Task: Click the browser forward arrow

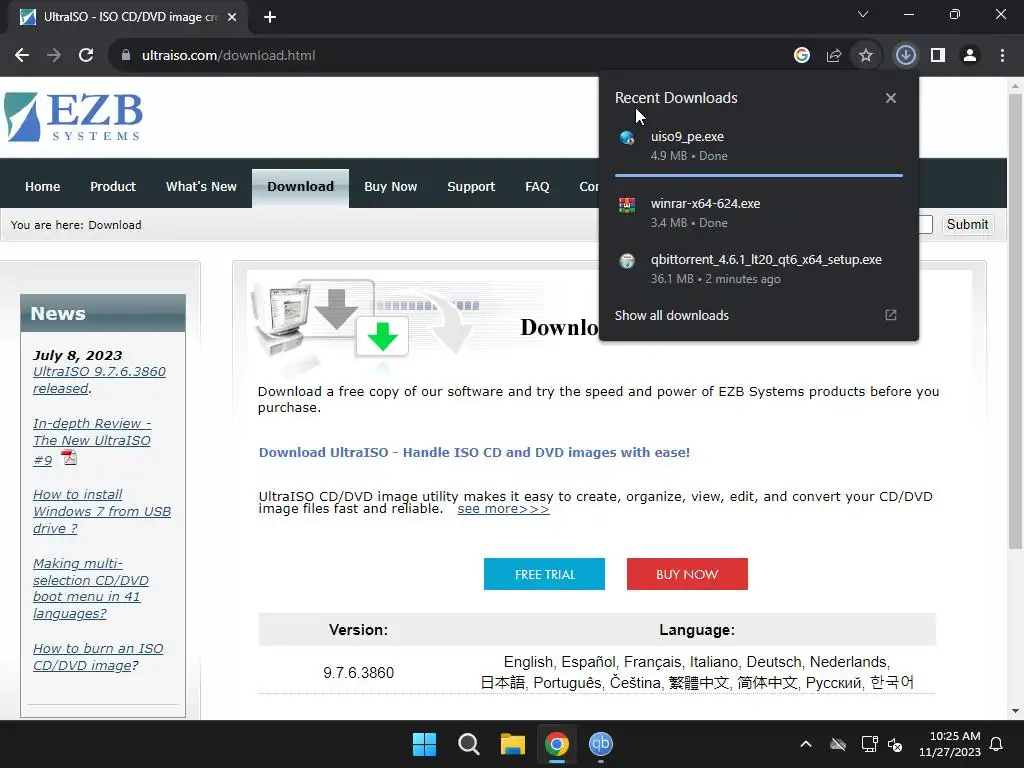Action: 54,56
